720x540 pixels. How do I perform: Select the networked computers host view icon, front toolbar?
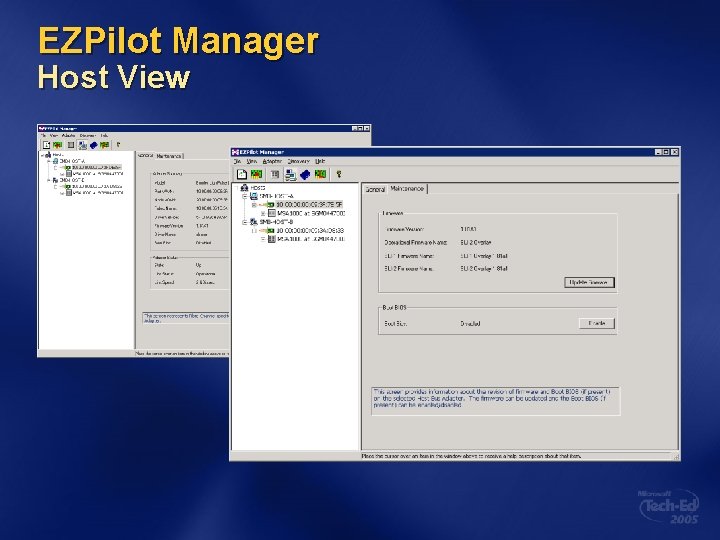pyautogui.click(x=290, y=174)
